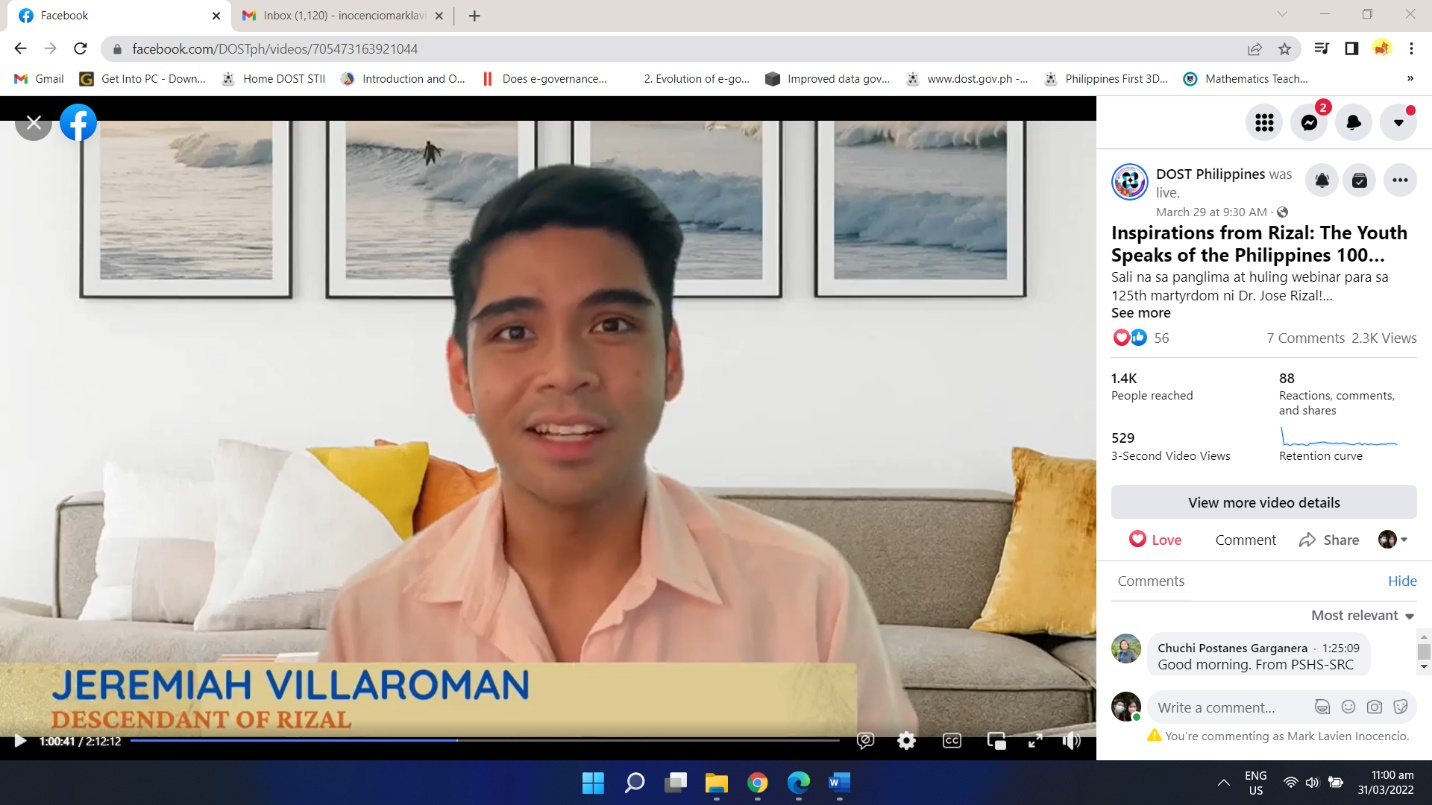This screenshot has width=1432, height=805.
Task: View the 56 reactions list
Action: coord(1161,338)
